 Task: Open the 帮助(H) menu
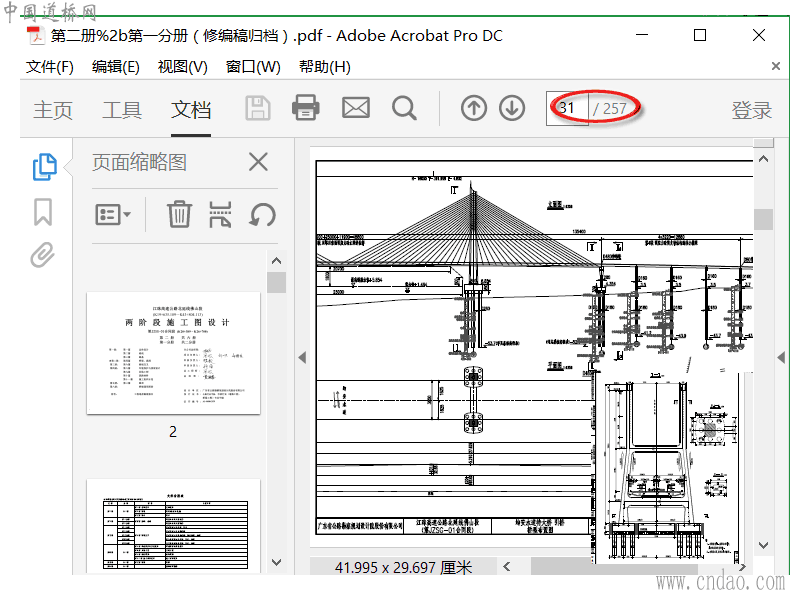[324, 67]
